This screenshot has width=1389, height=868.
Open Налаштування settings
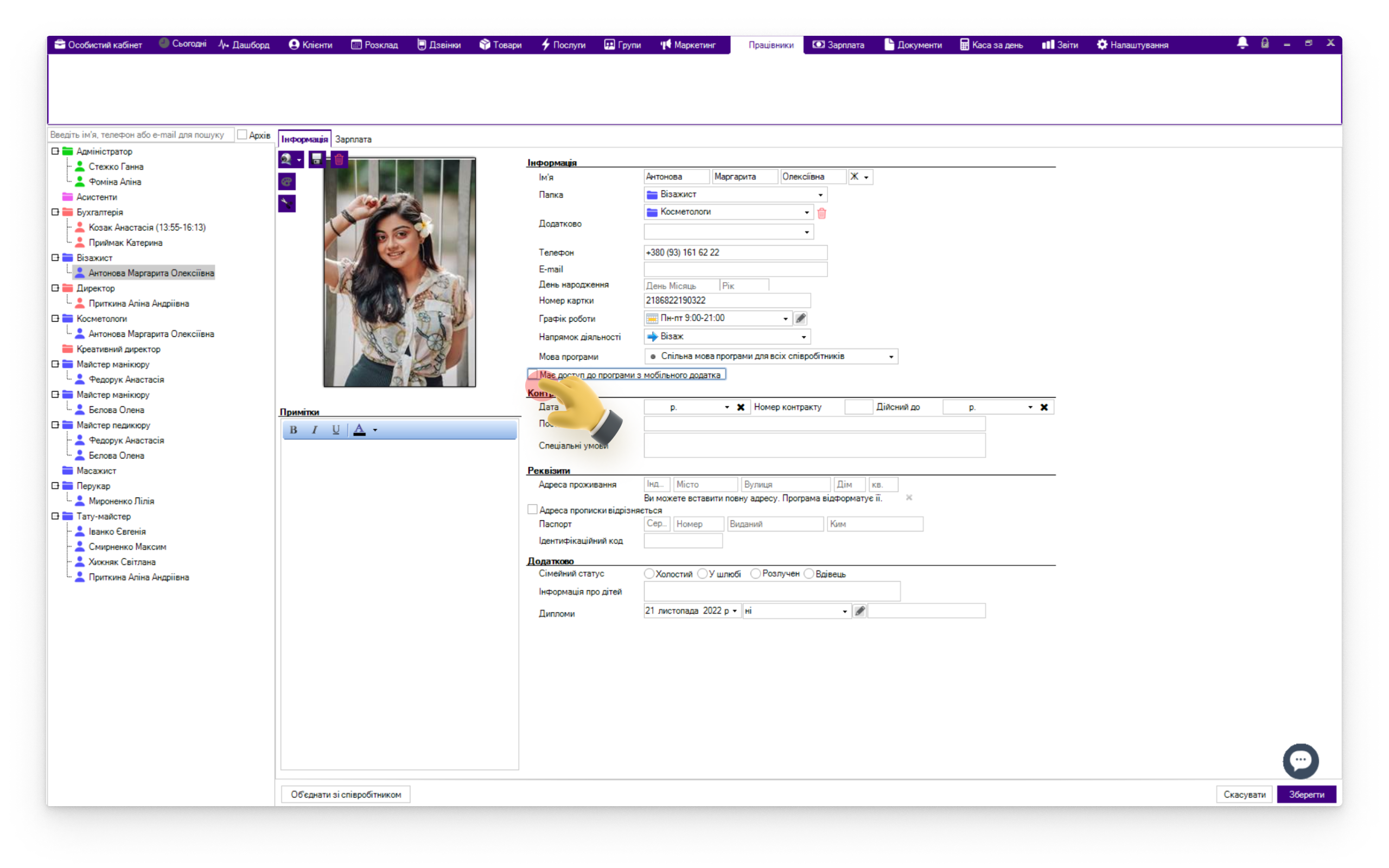[x=1132, y=45]
